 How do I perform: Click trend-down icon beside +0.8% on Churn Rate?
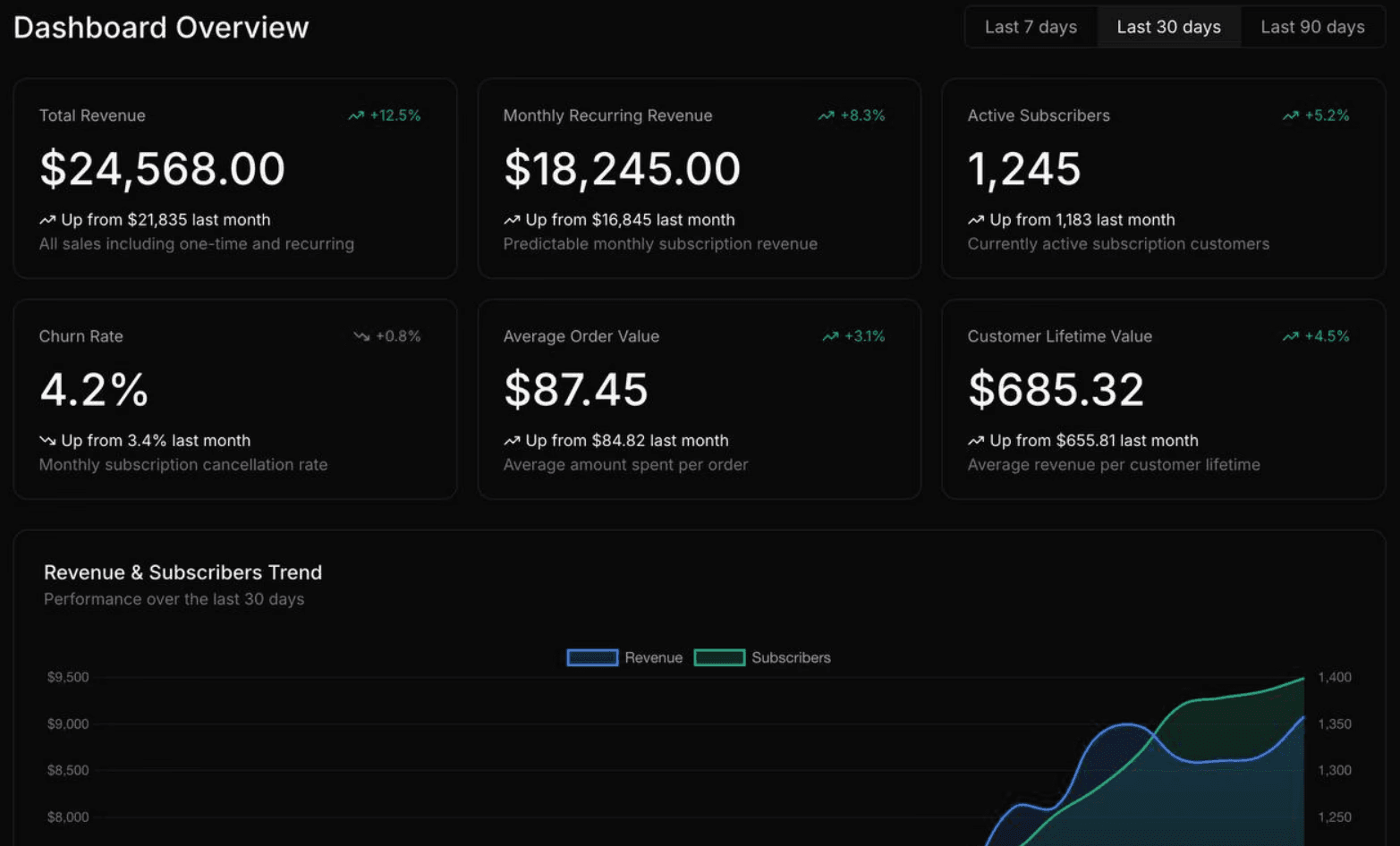[x=361, y=336]
